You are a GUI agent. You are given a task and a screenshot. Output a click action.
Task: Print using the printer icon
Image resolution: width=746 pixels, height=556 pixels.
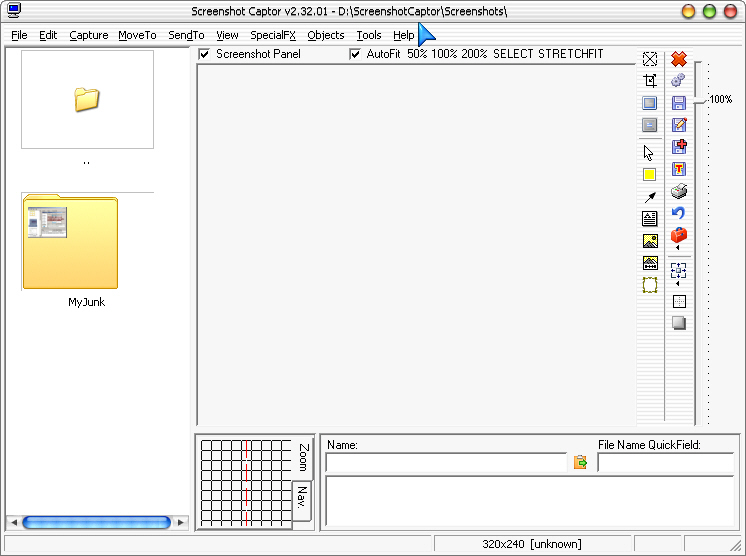(x=679, y=191)
